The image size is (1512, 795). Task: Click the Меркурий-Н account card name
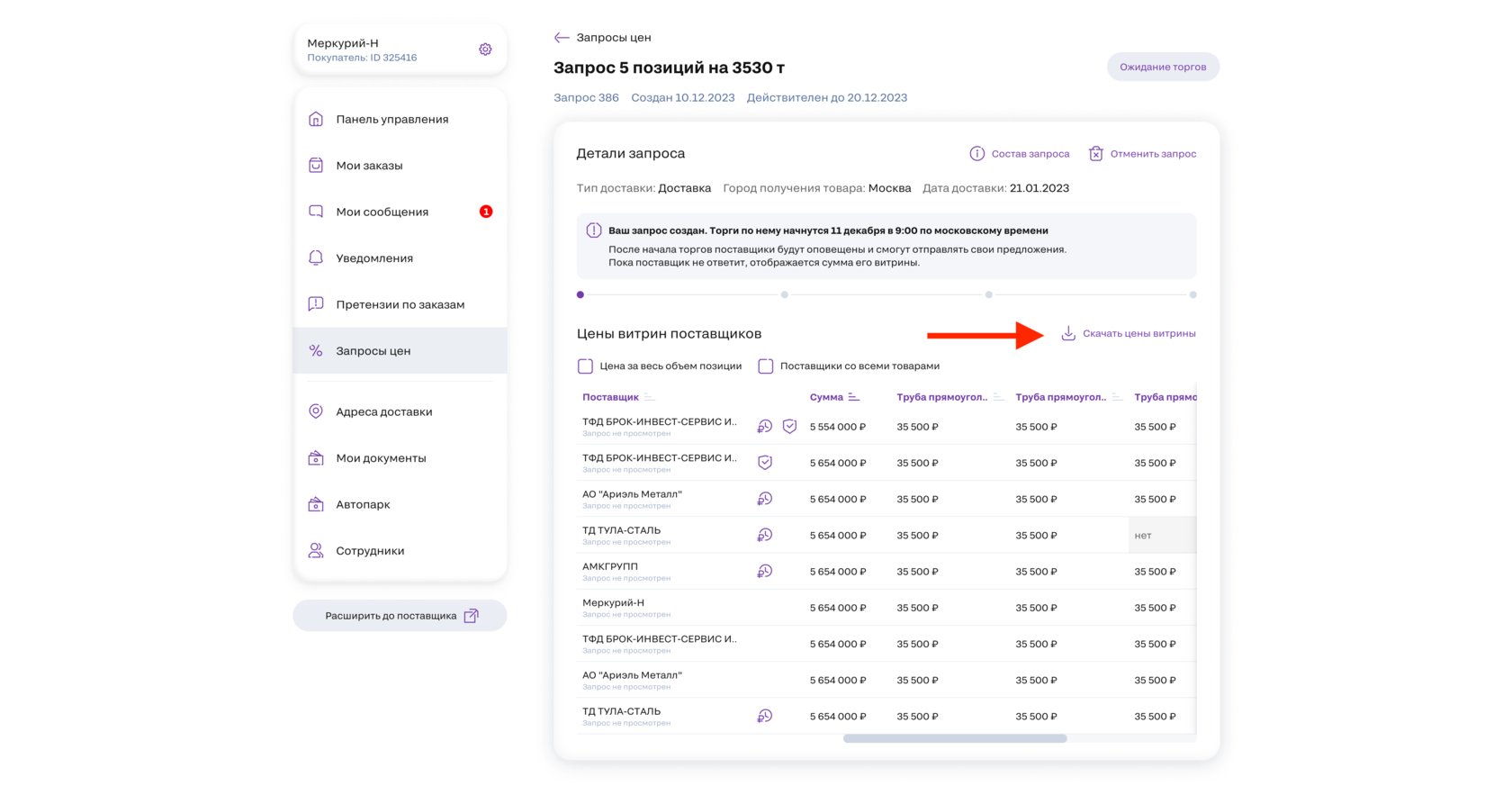[343, 43]
